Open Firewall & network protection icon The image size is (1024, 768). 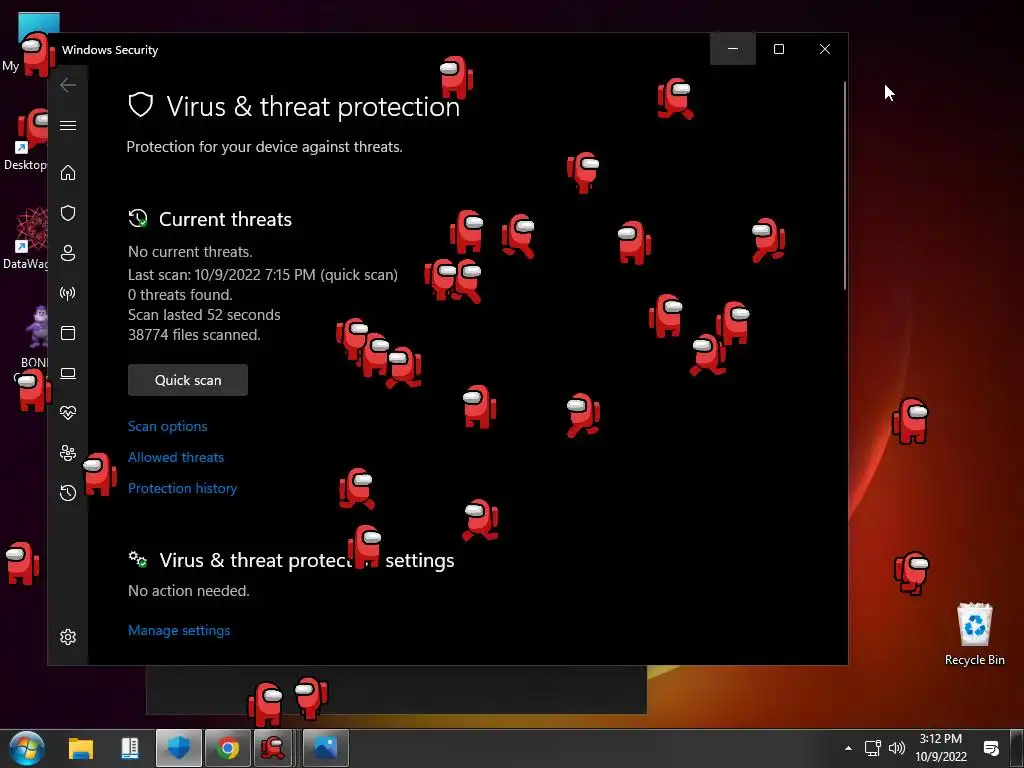[68, 293]
